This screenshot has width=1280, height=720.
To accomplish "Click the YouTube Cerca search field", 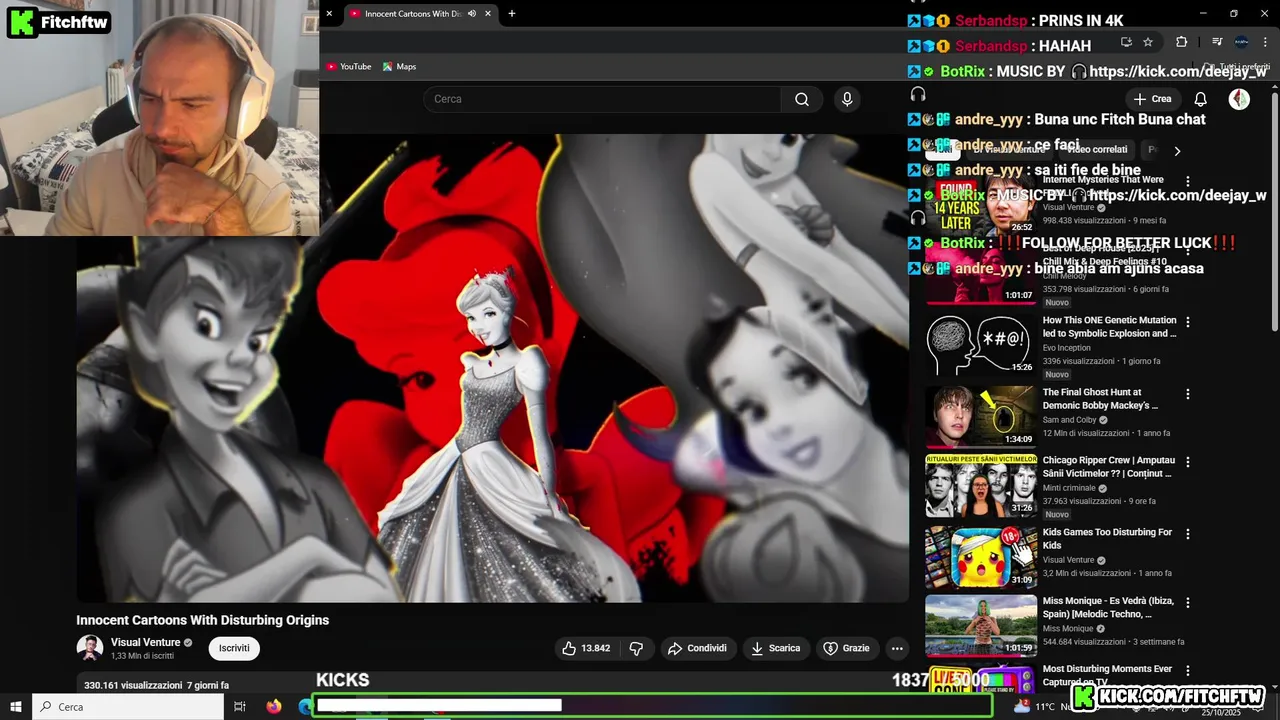I will [602, 99].
